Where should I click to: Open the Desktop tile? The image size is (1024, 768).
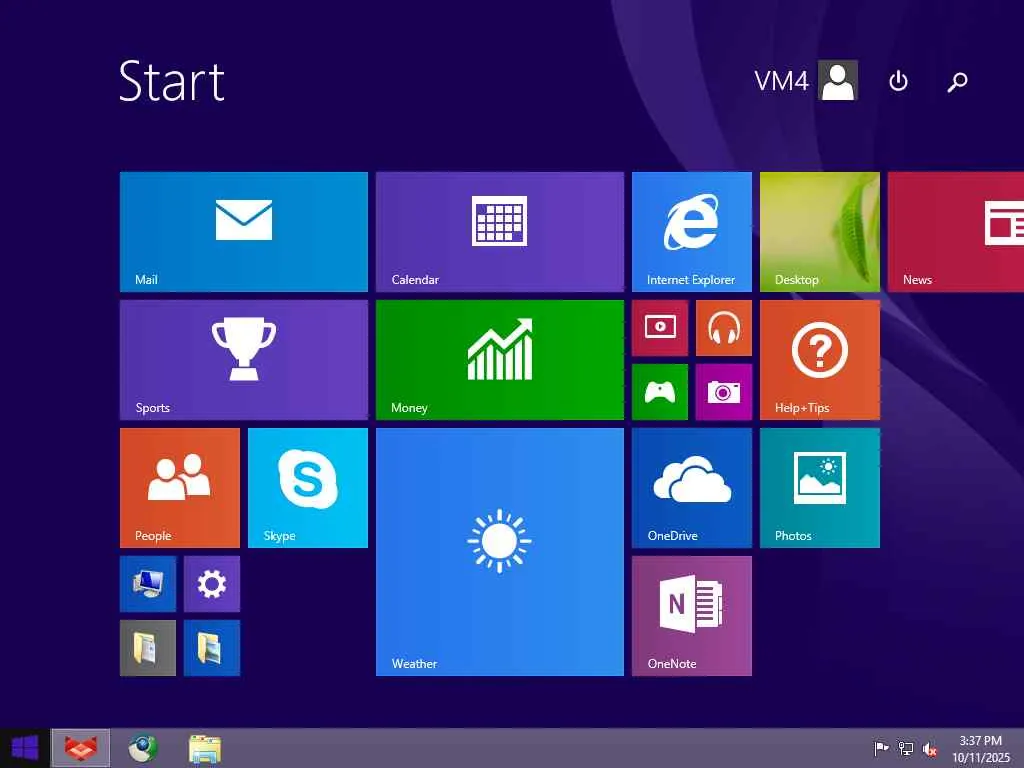(820, 232)
